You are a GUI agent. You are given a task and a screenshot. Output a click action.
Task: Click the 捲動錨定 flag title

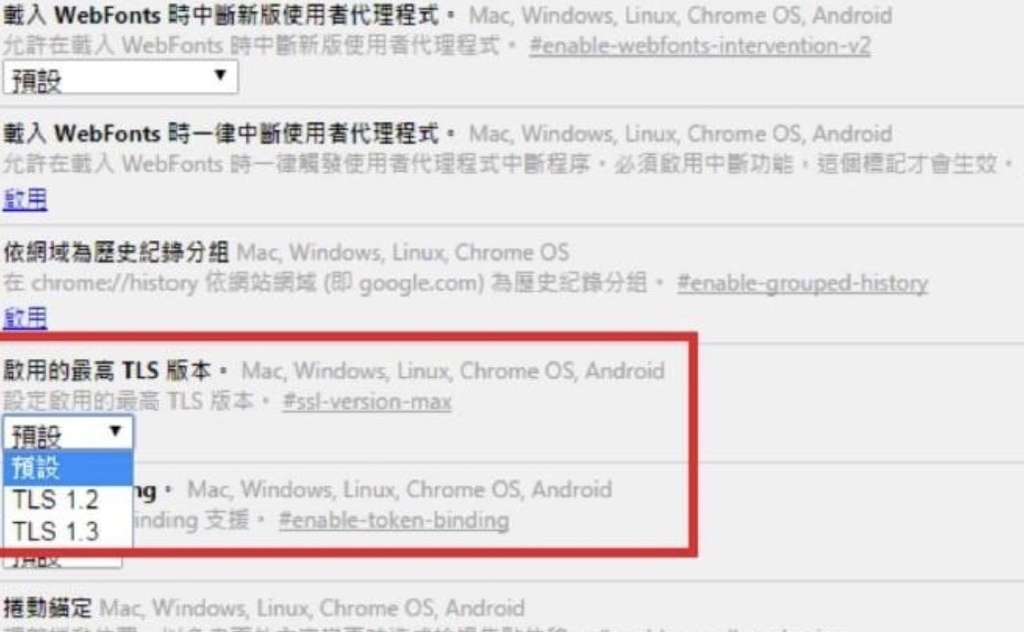(x=48, y=607)
